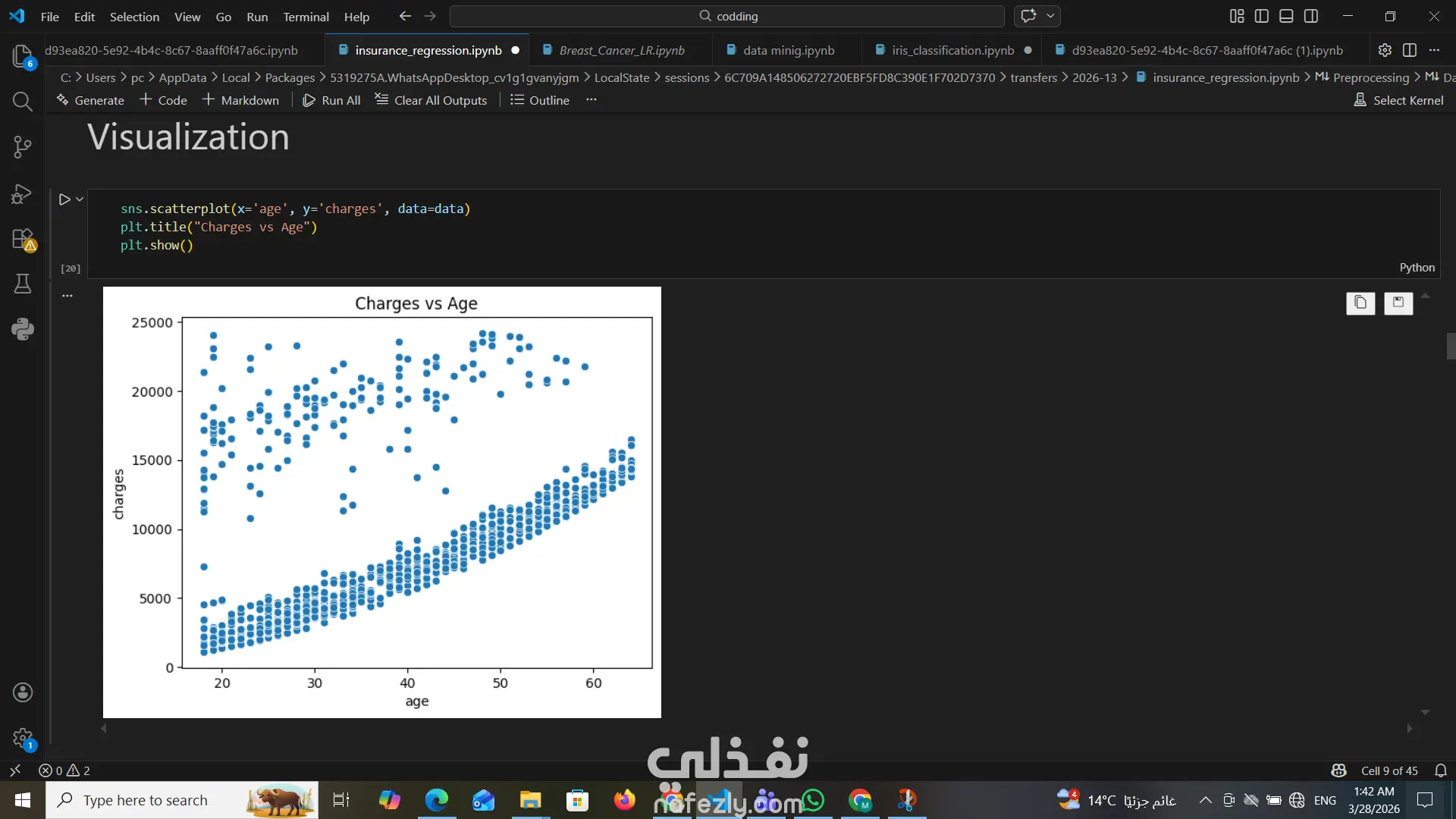Viewport: 1456px width, 819px height.
Task: Open the Terminal menu
Action: pos(306,17)
